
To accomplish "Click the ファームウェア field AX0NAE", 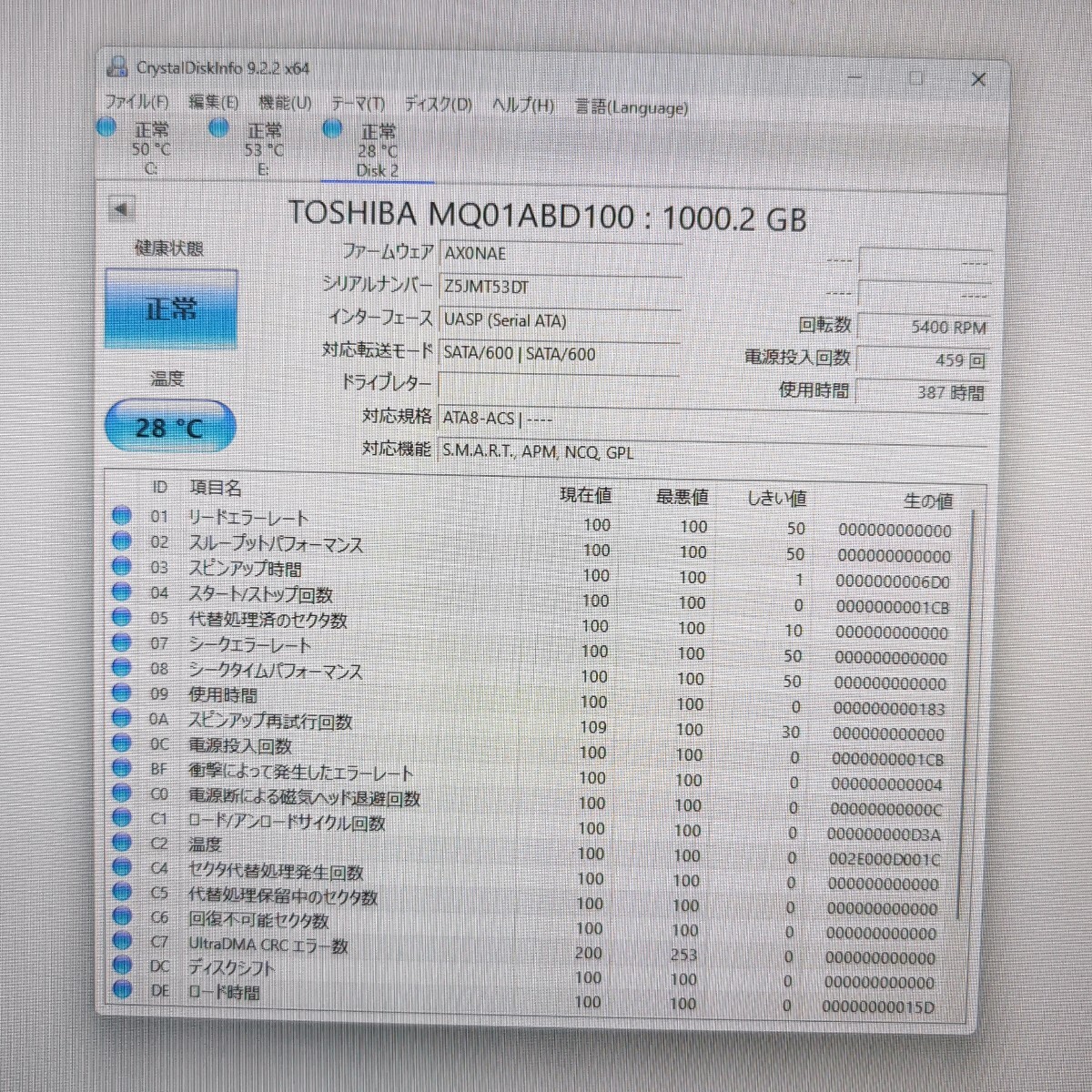I will [560, 254].
